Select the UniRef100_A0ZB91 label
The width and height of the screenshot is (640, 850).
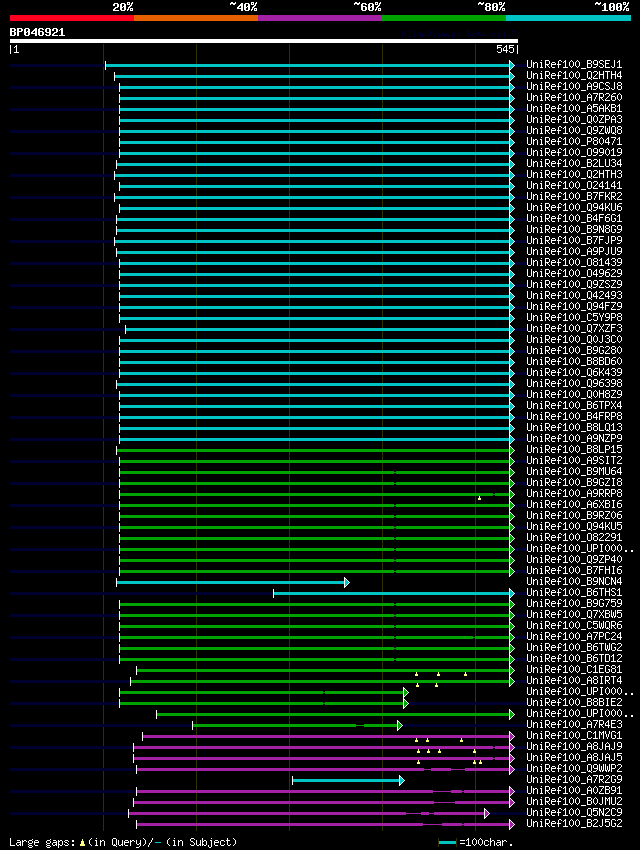[574, 790]
